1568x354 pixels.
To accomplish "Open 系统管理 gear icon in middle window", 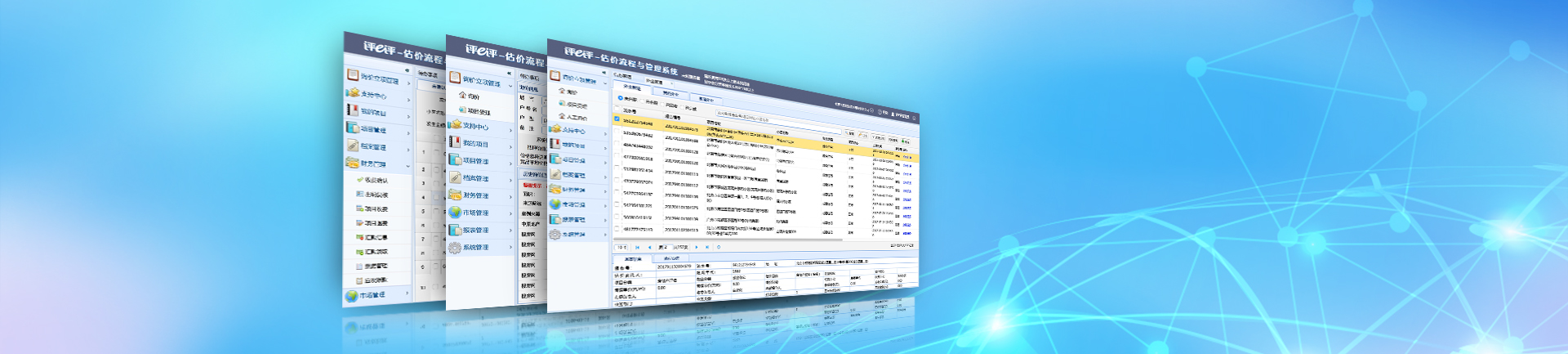I will pos(455,246).
